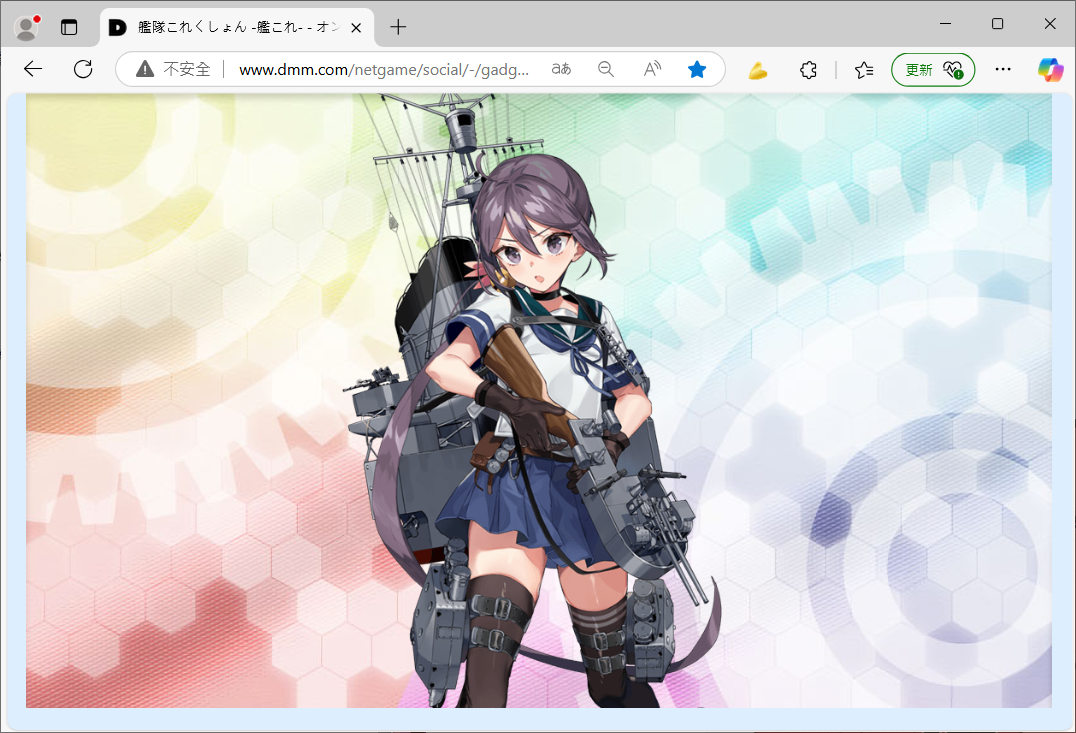This screenshot has height=733, width=1076.
Task: Open the zoom magnifier control
Action: coord(605,69)
